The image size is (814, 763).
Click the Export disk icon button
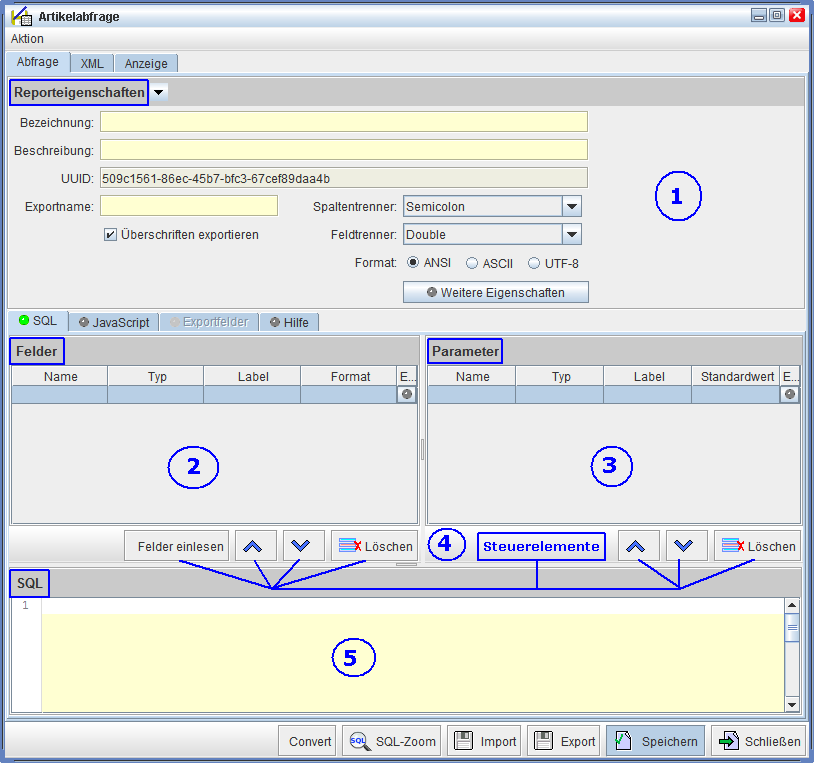pyautogui.click(x=563, y=741)
